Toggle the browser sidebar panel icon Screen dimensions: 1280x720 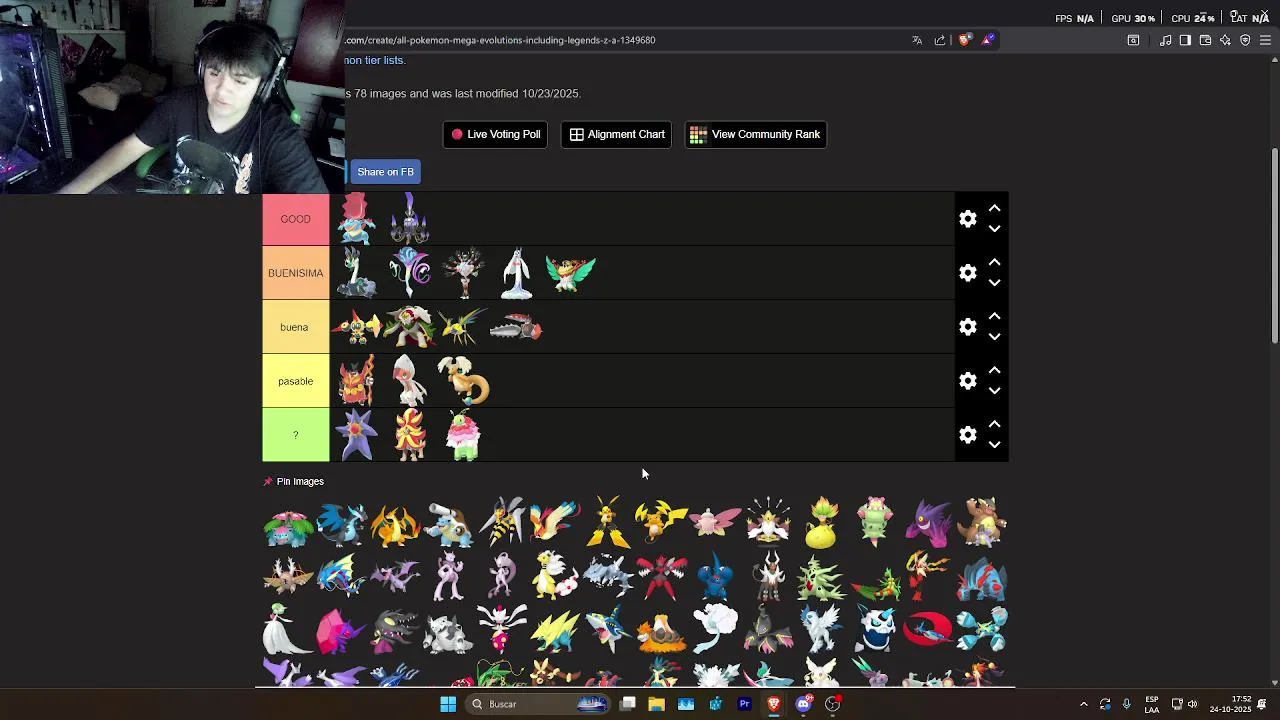(1185, 40)
